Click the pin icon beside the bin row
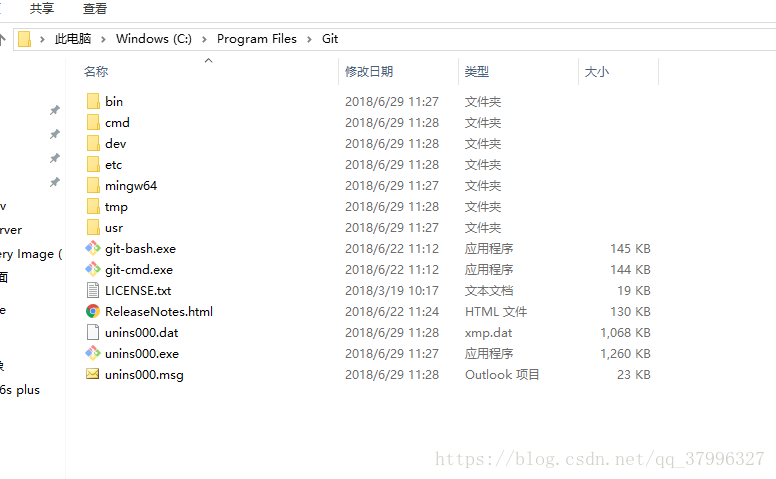The image size is (776, 479). click(54, 110)
